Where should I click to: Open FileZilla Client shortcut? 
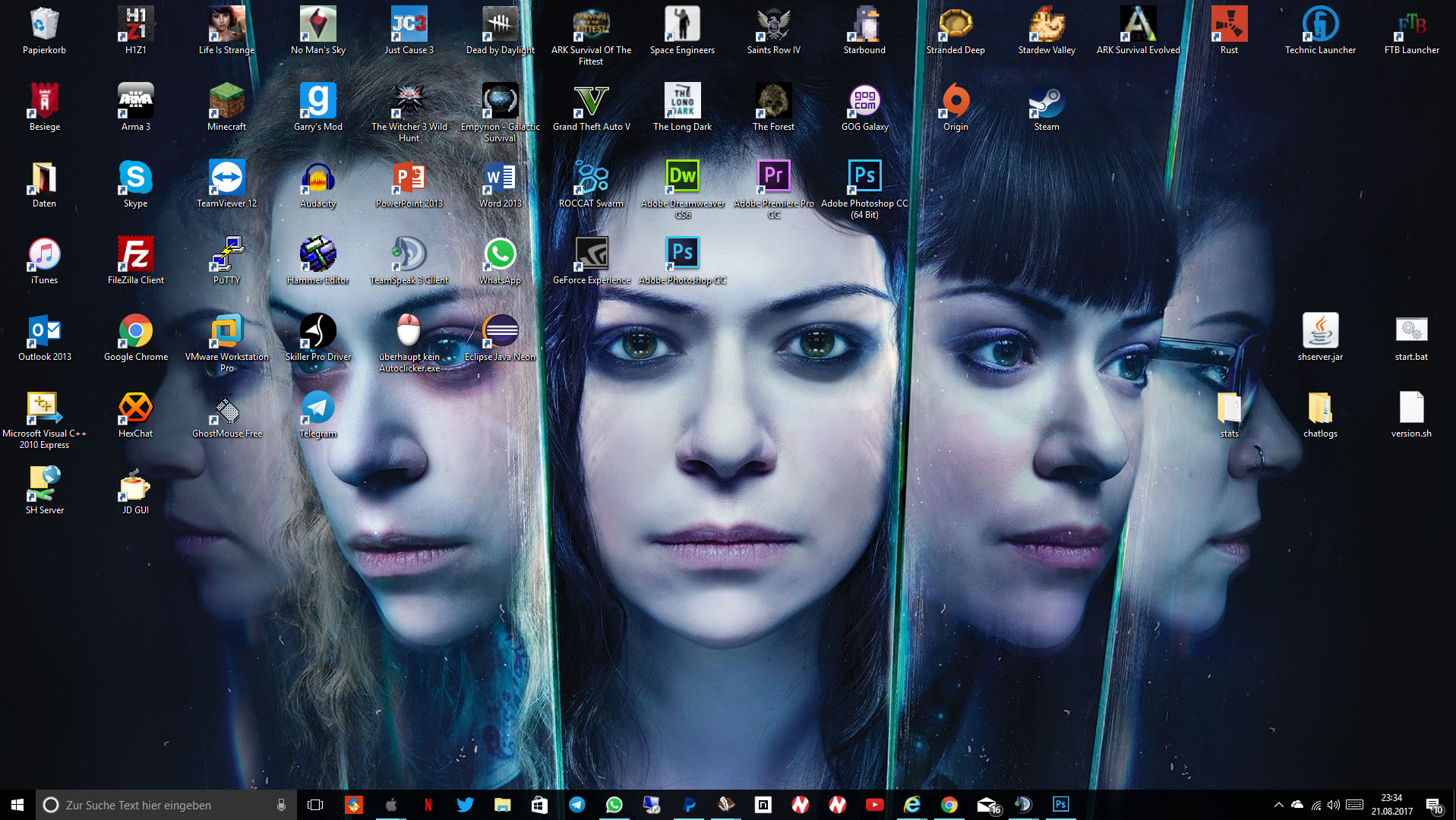[135, 261]
